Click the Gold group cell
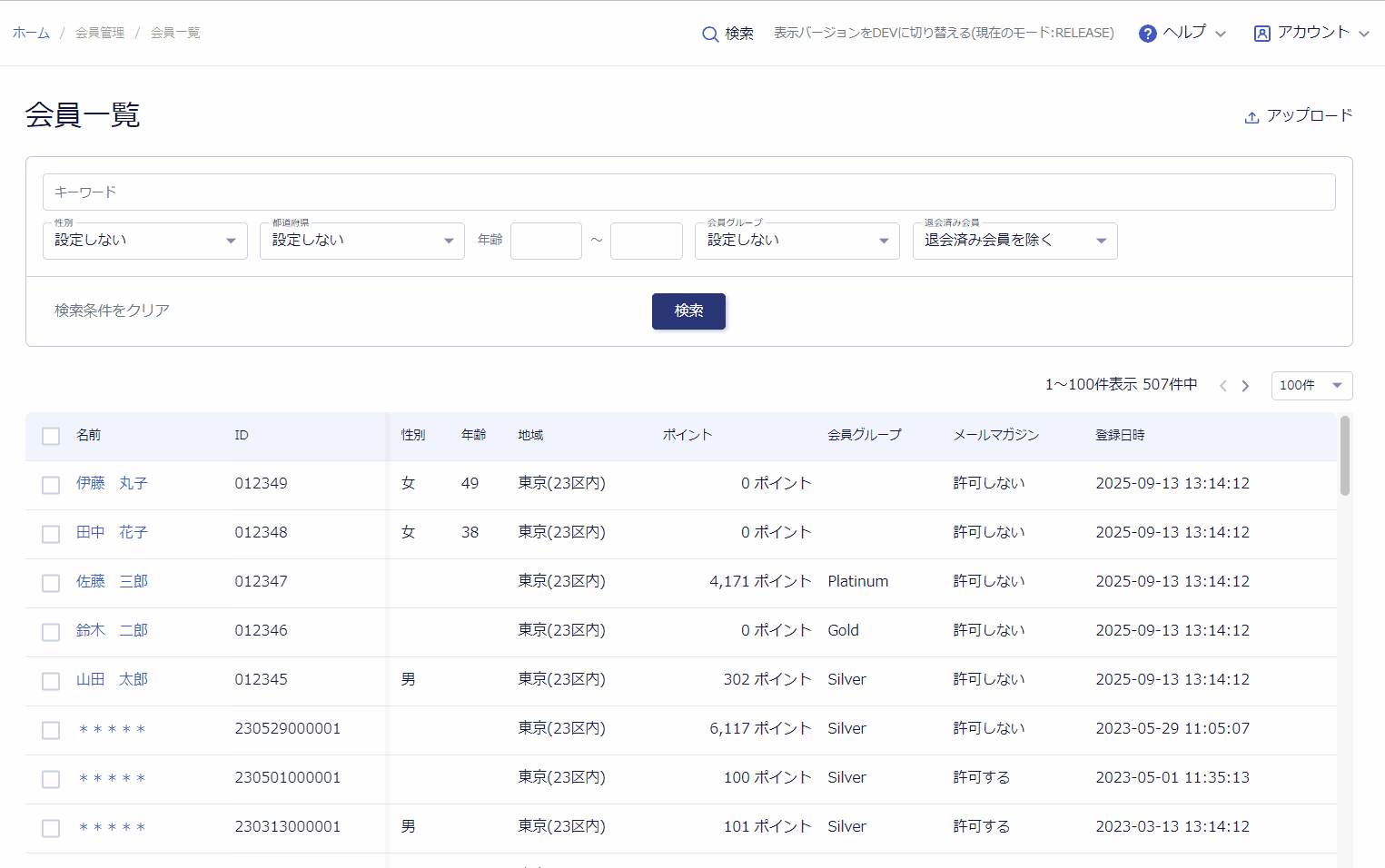The width and height of the screenshot is (1385, 868). click(843, 630)
